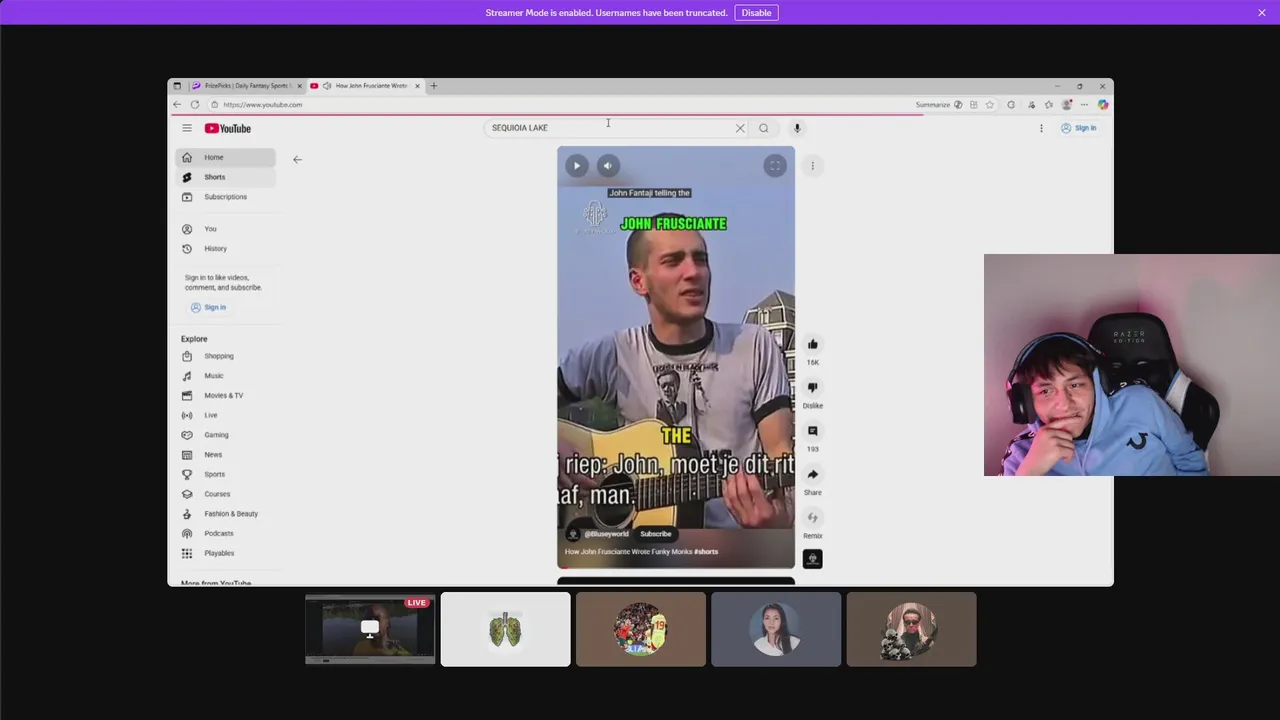Open the Copilot icon in browser toolbar
Screen dimensions: 1280x720
click(1103, 105)
